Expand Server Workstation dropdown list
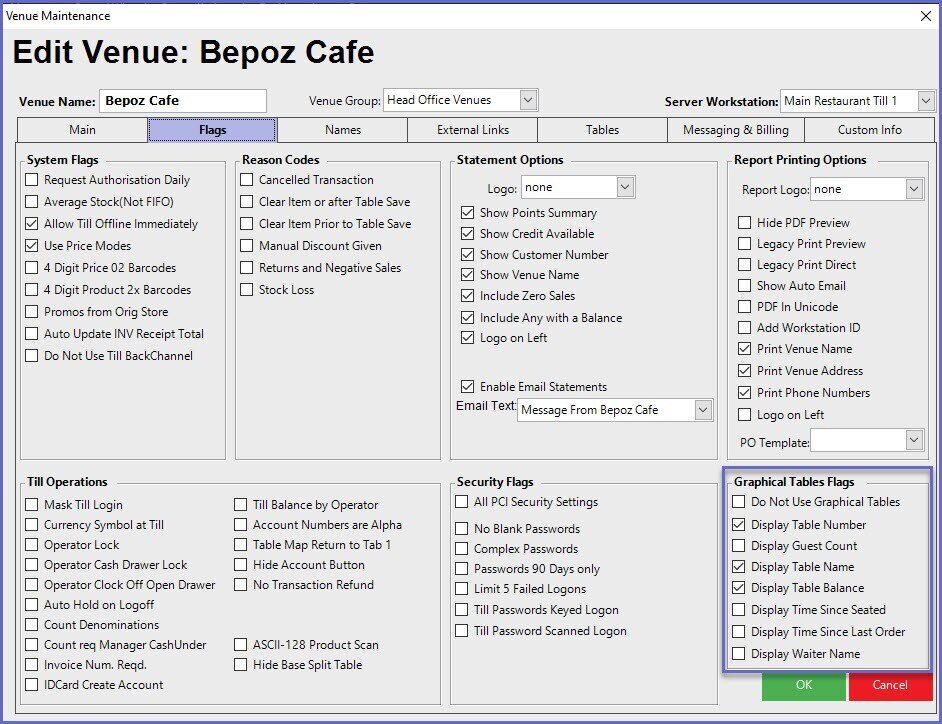This screenshot has width=942, height=724. [x=925, y=101]
